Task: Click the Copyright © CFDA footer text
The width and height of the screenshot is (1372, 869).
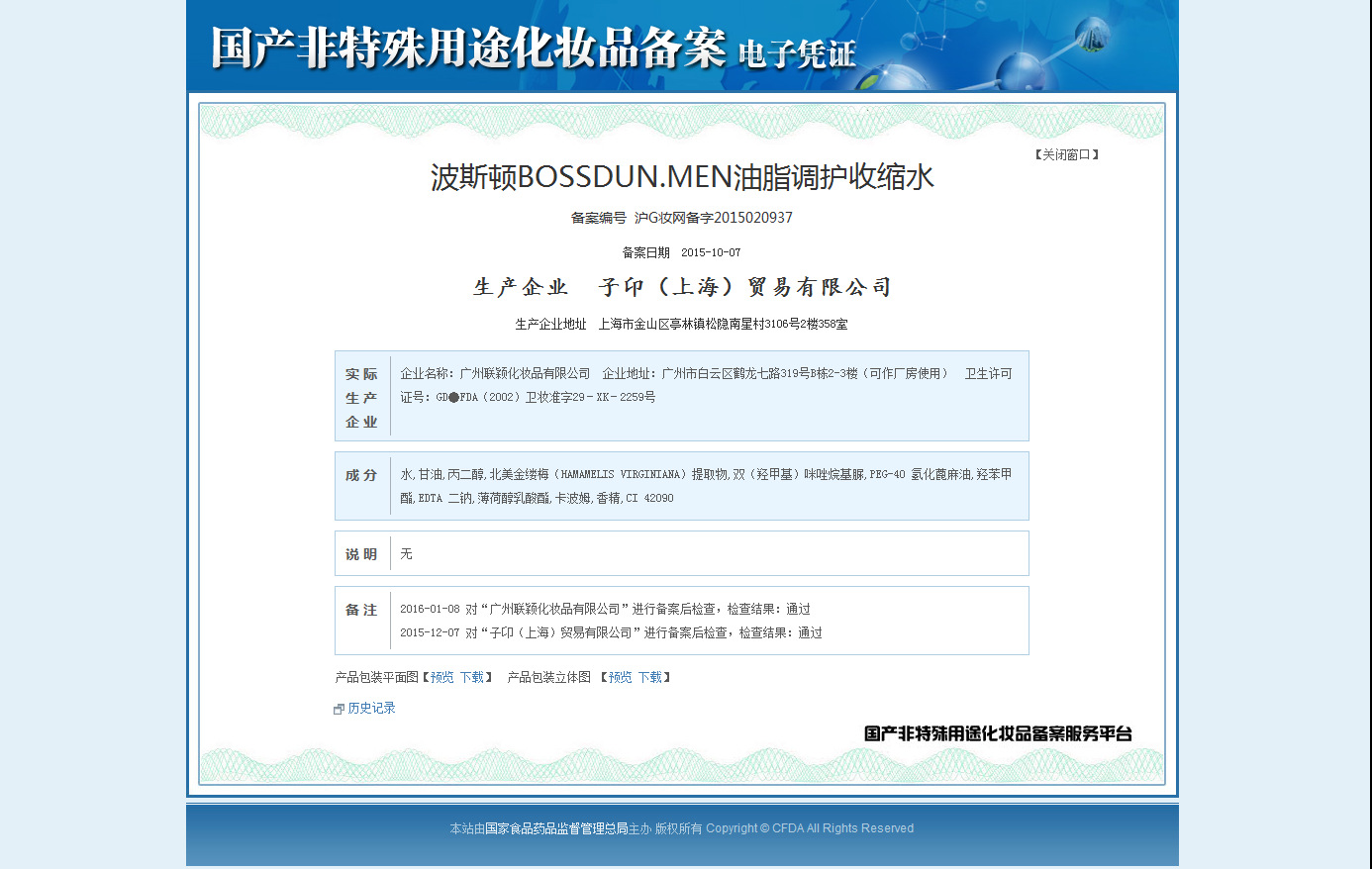Action: pyautogui.click(x=810, y=828)
